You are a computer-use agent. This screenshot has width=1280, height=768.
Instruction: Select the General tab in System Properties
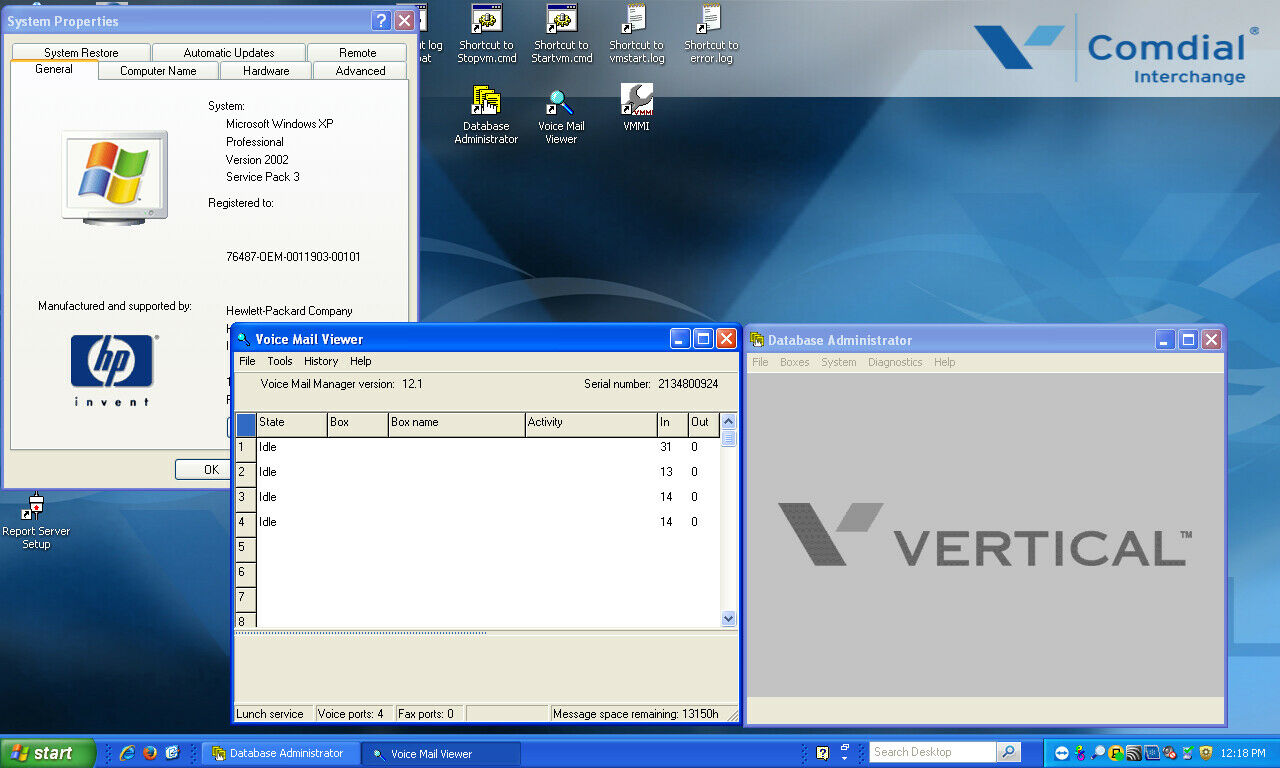(x=54, y=69)
